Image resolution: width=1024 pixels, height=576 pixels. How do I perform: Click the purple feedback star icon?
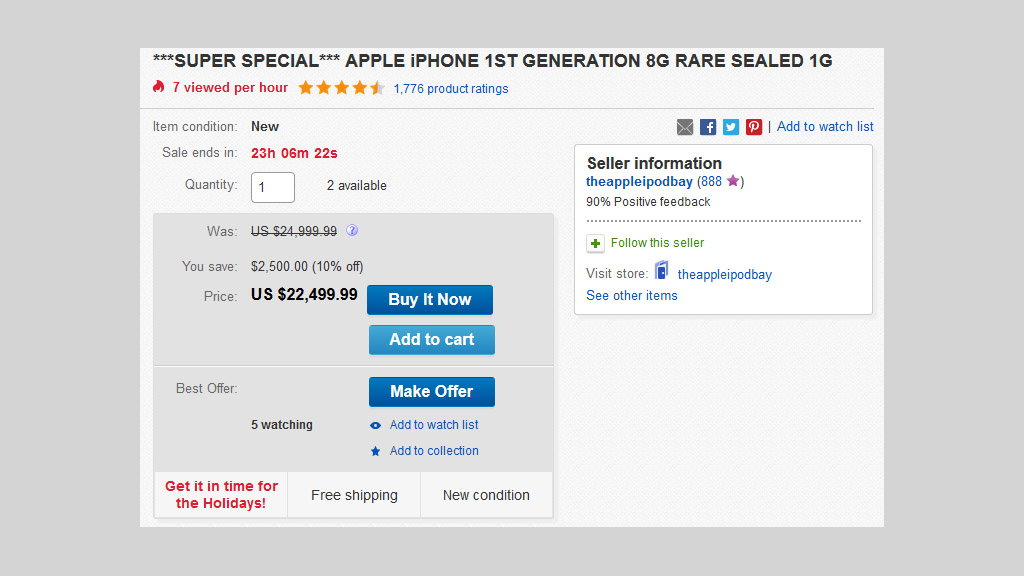pos(733,181)
